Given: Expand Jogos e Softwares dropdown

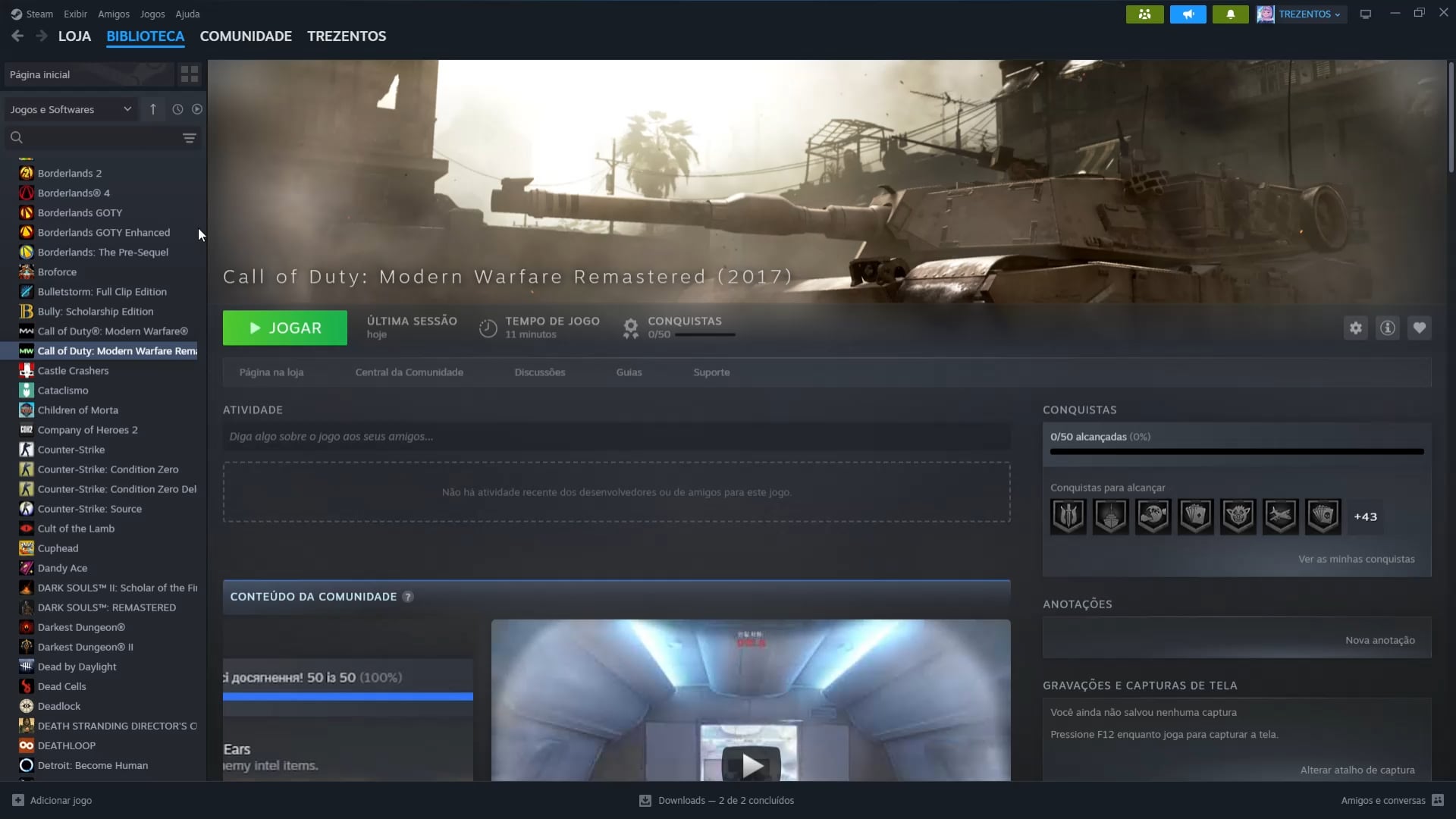Looking at the screenshot, I should pos(71,109).
